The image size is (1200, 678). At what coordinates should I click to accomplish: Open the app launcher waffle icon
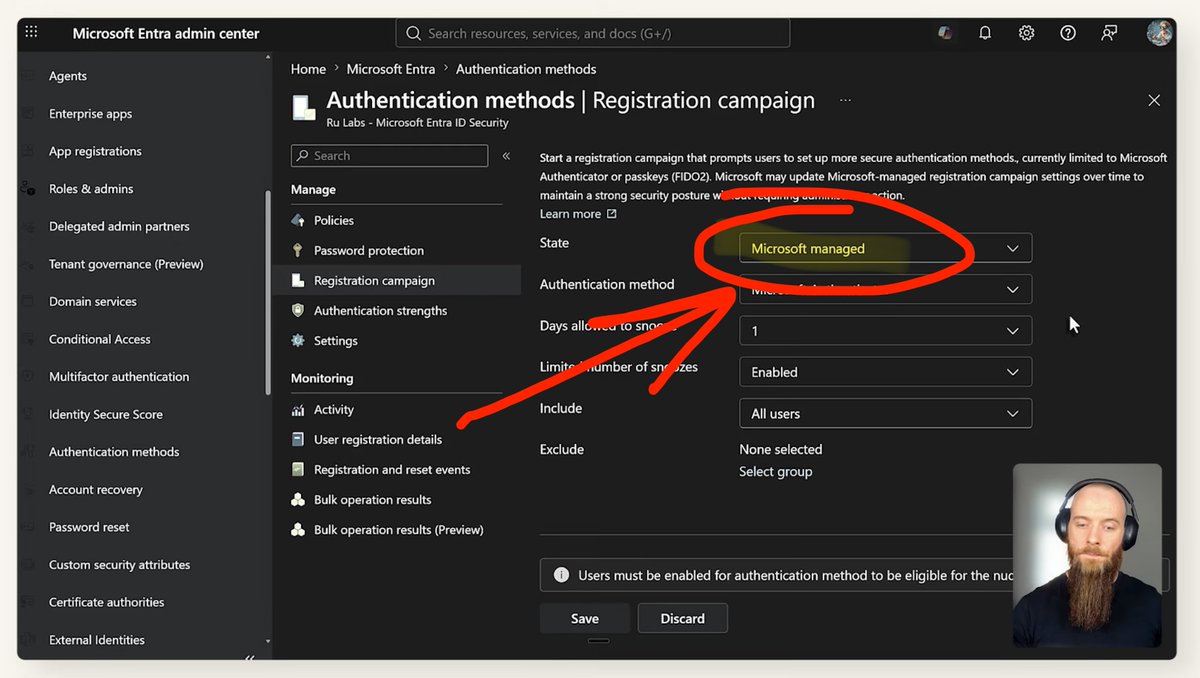pos(31,33)
